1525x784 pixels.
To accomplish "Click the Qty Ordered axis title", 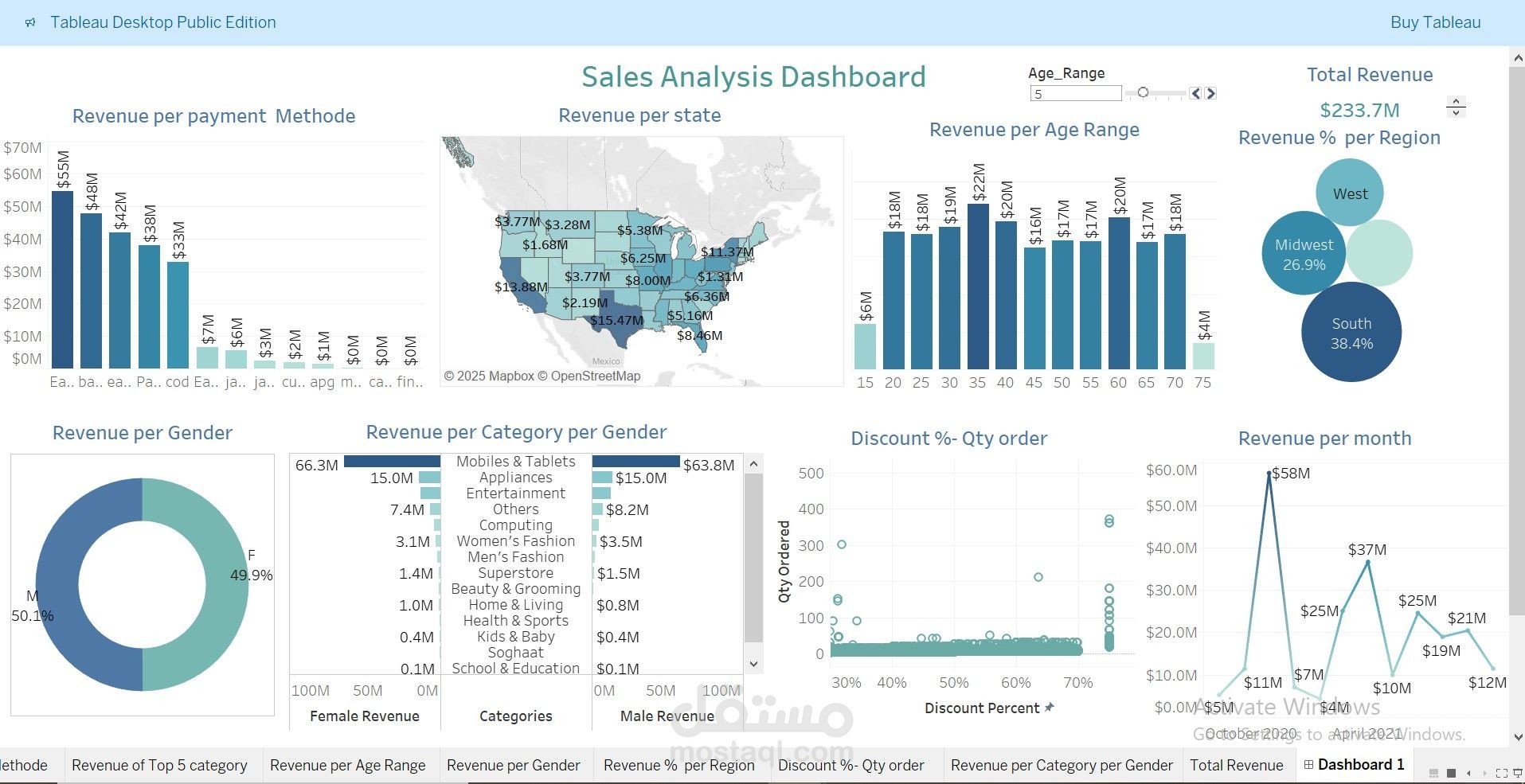I will (x=784, y=561).
